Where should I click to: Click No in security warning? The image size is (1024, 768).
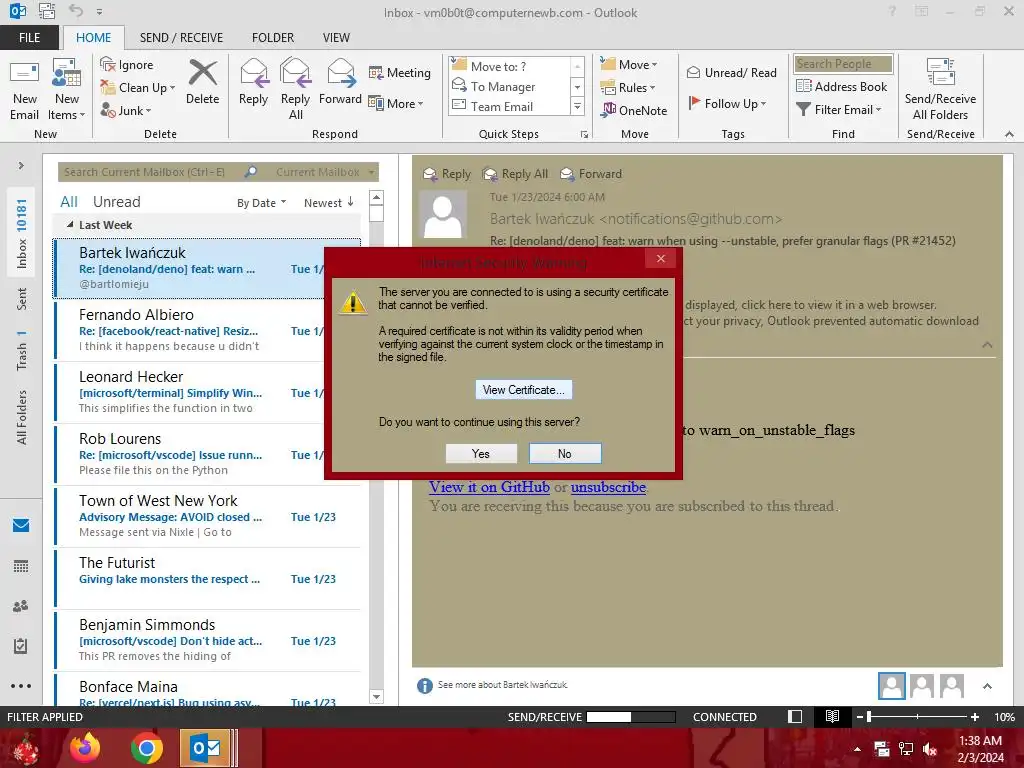[x=565, y=453]
